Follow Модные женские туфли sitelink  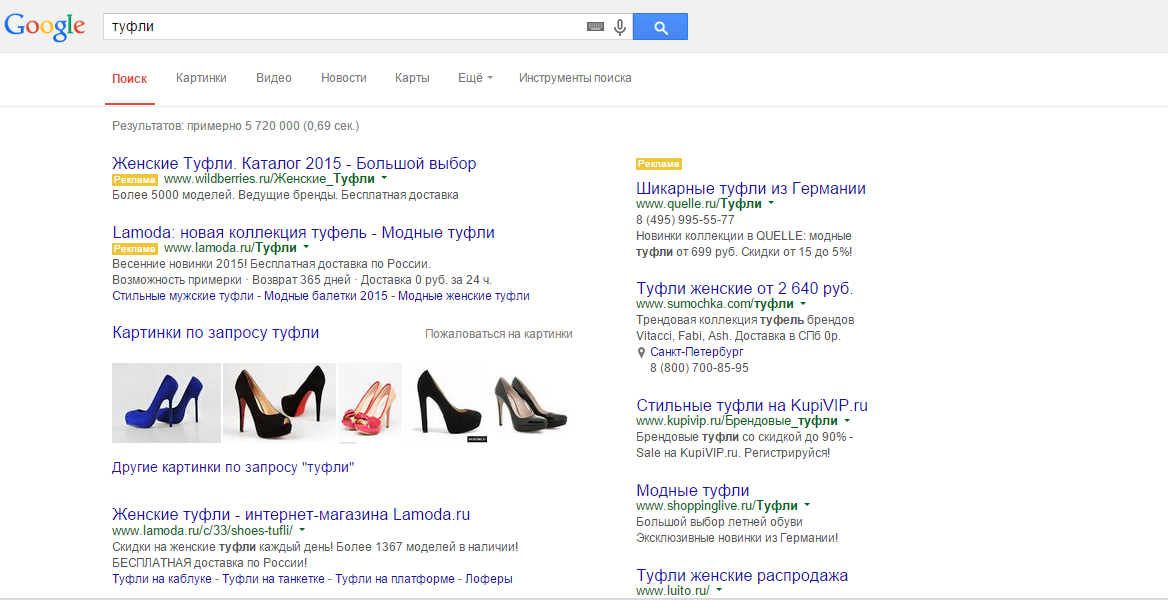coord(464,296)
